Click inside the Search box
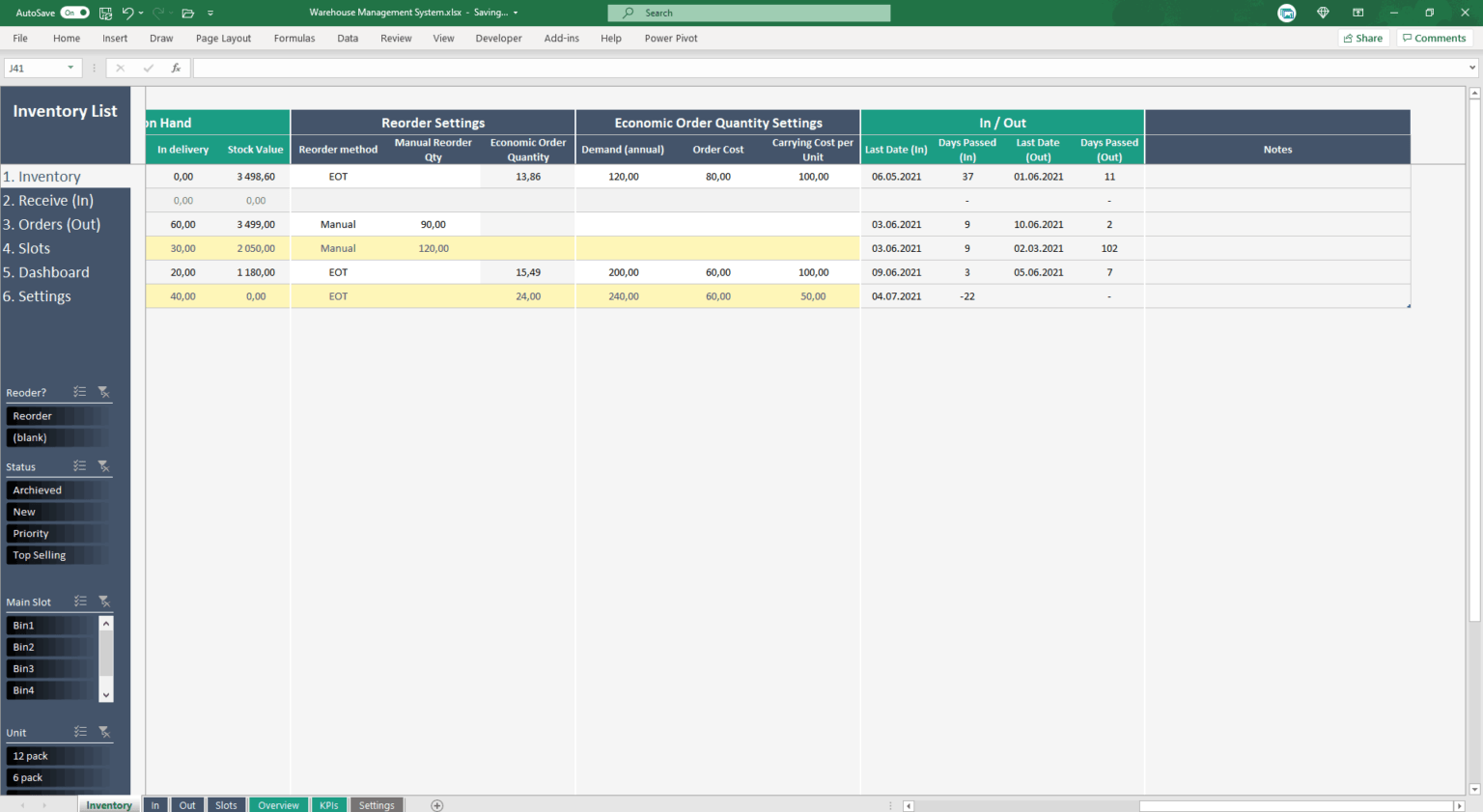The width and height of the screenshot is (1483, 812). click(748, 13)
